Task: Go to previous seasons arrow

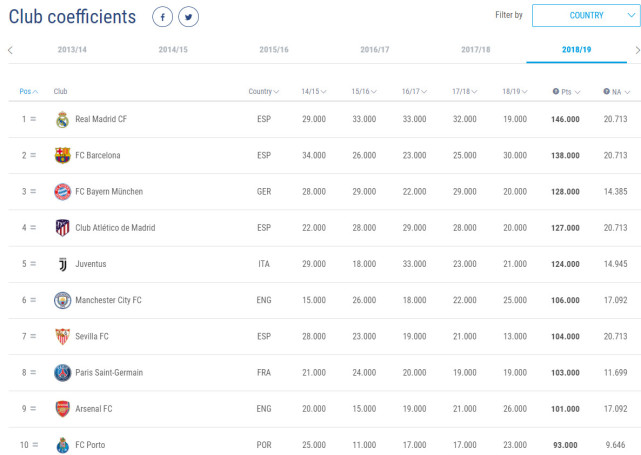Action: coord(10,50)
